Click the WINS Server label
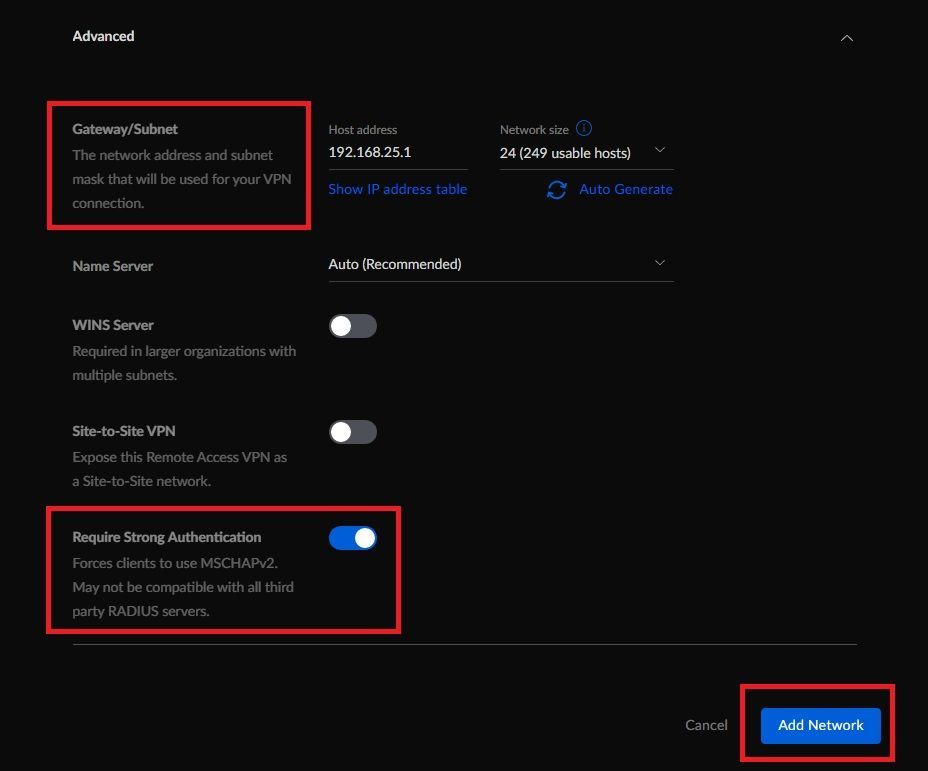This screenshot has width=928, height=771. 112,325
